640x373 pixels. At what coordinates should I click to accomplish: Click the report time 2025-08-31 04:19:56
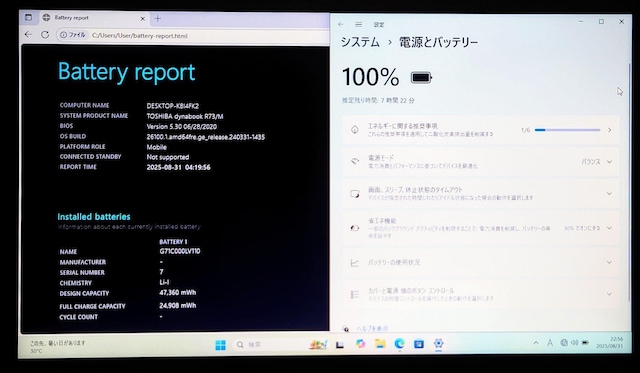178,167
